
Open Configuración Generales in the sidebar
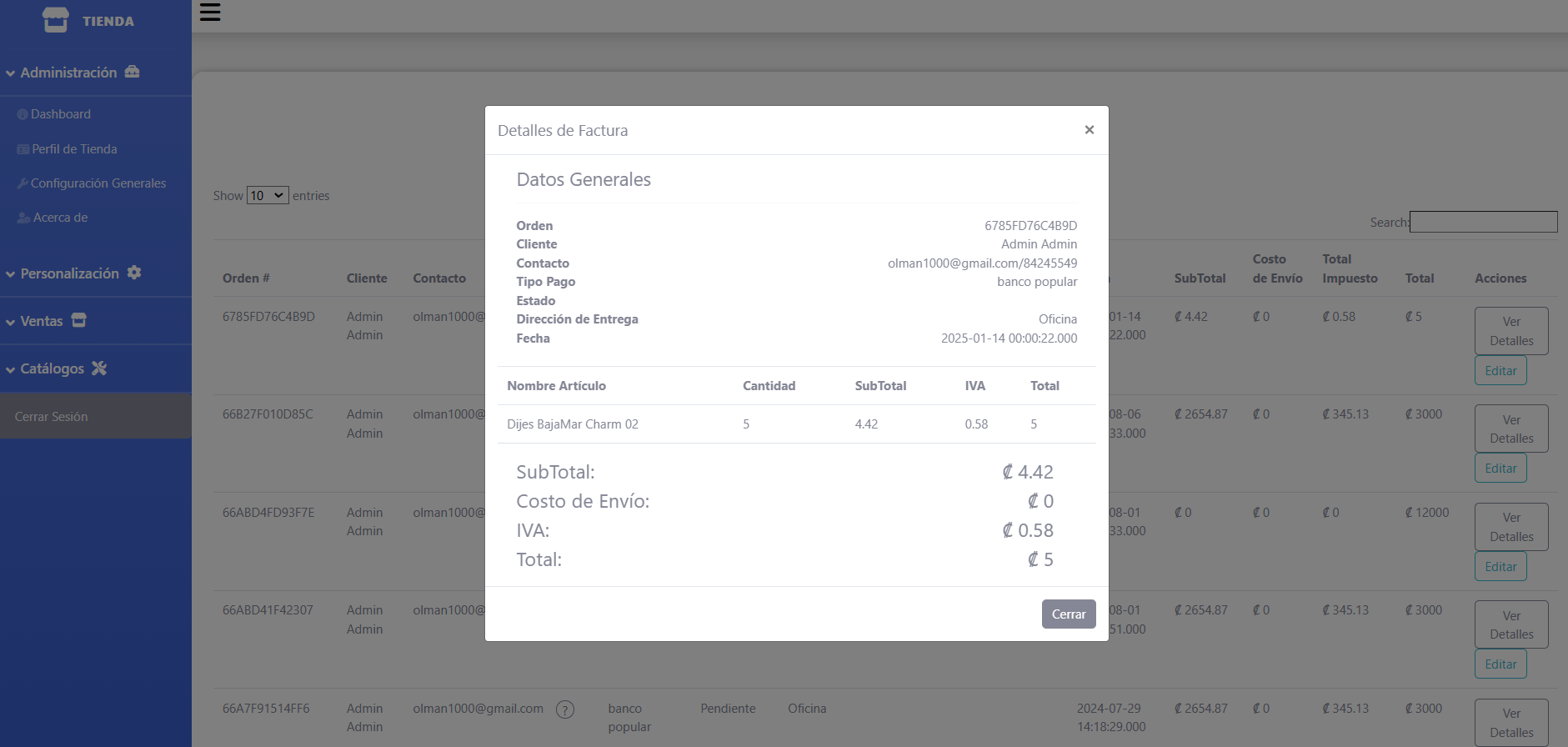point(98,183)
